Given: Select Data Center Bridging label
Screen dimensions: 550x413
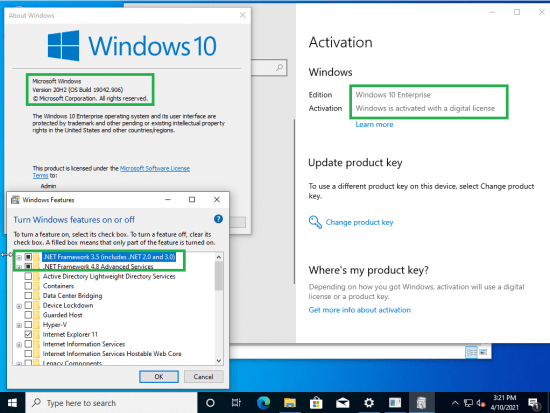Looking at the screenshot, I should [73, 295].
